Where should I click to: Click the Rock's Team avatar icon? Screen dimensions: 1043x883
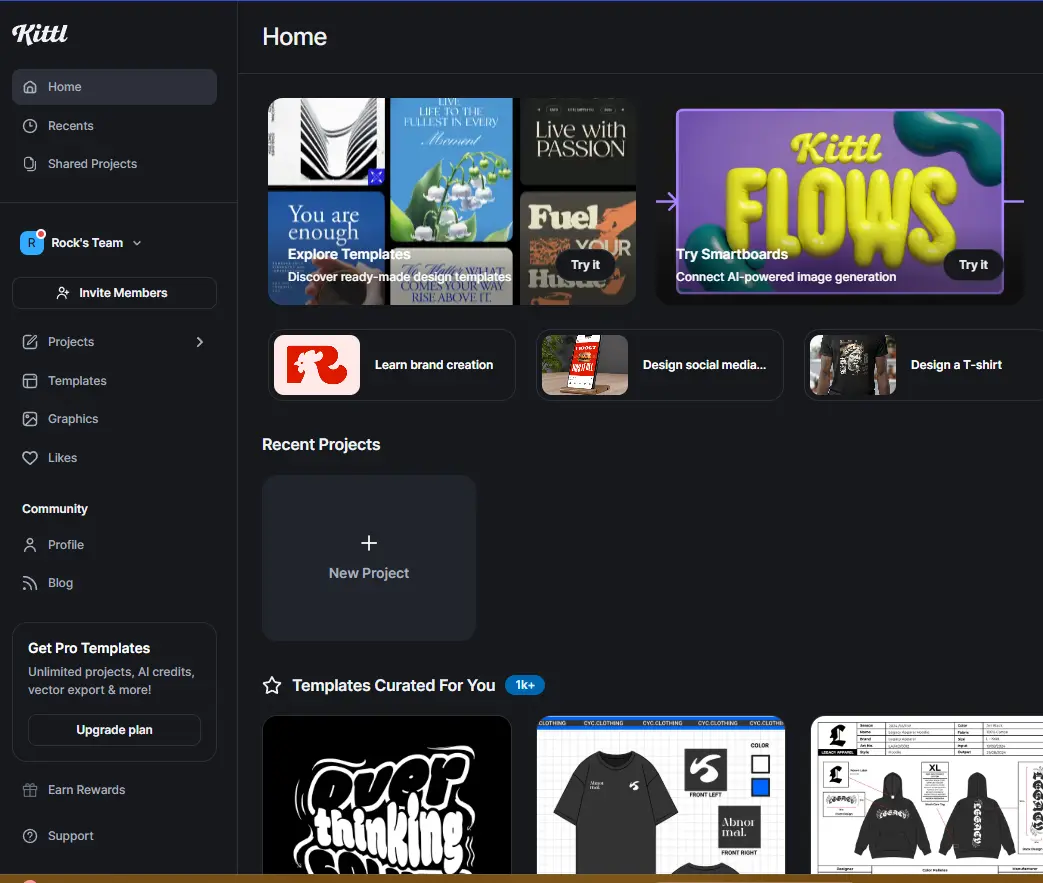point(32,243)
